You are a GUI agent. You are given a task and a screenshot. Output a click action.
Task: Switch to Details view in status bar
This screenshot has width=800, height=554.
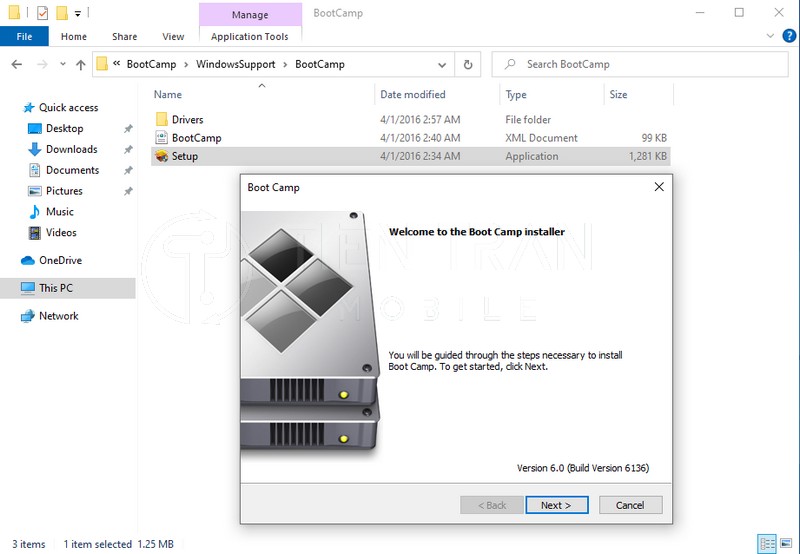pos(767,544)
